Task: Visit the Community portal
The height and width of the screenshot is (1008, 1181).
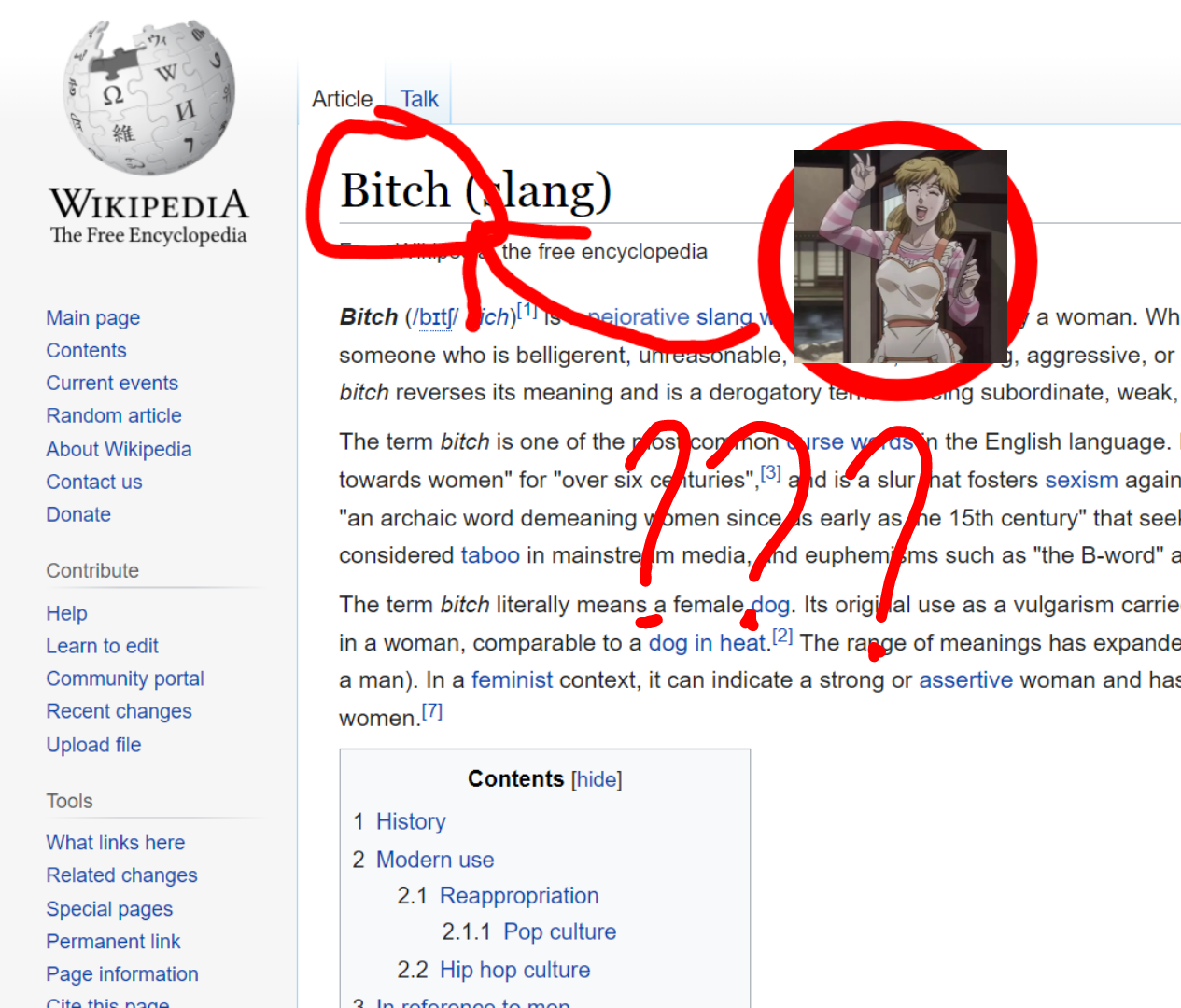Action: [125, 679]
